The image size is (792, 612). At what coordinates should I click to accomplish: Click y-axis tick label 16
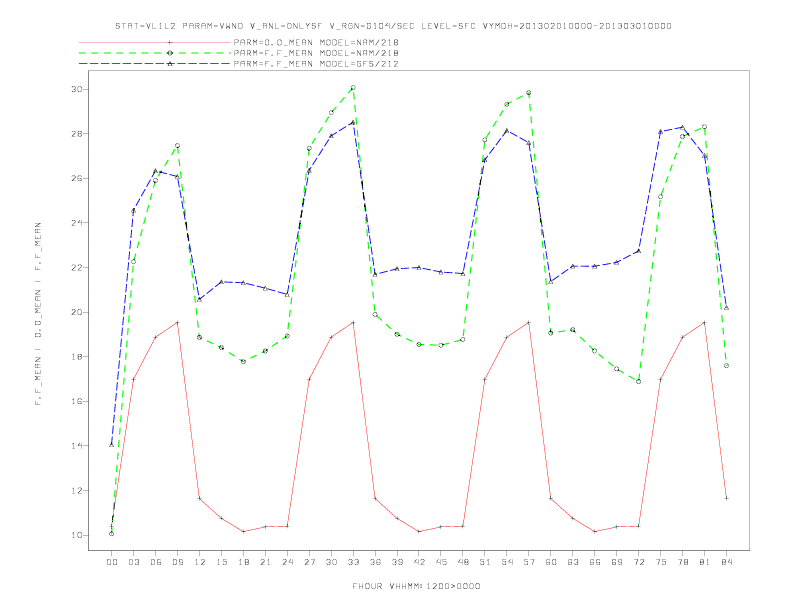point(76,401)
